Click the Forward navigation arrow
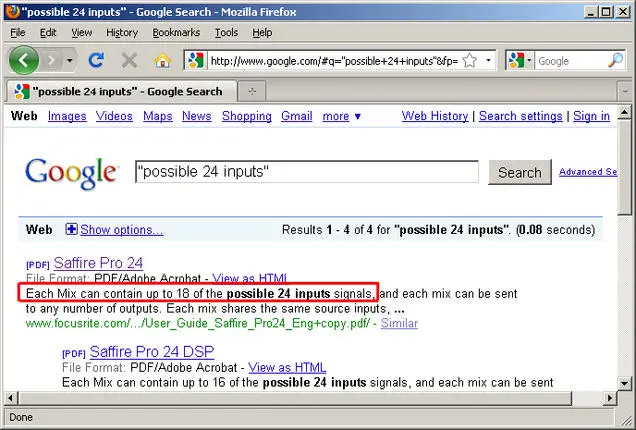636x430 pixels. pyautogui.click(x=51, y=61)
